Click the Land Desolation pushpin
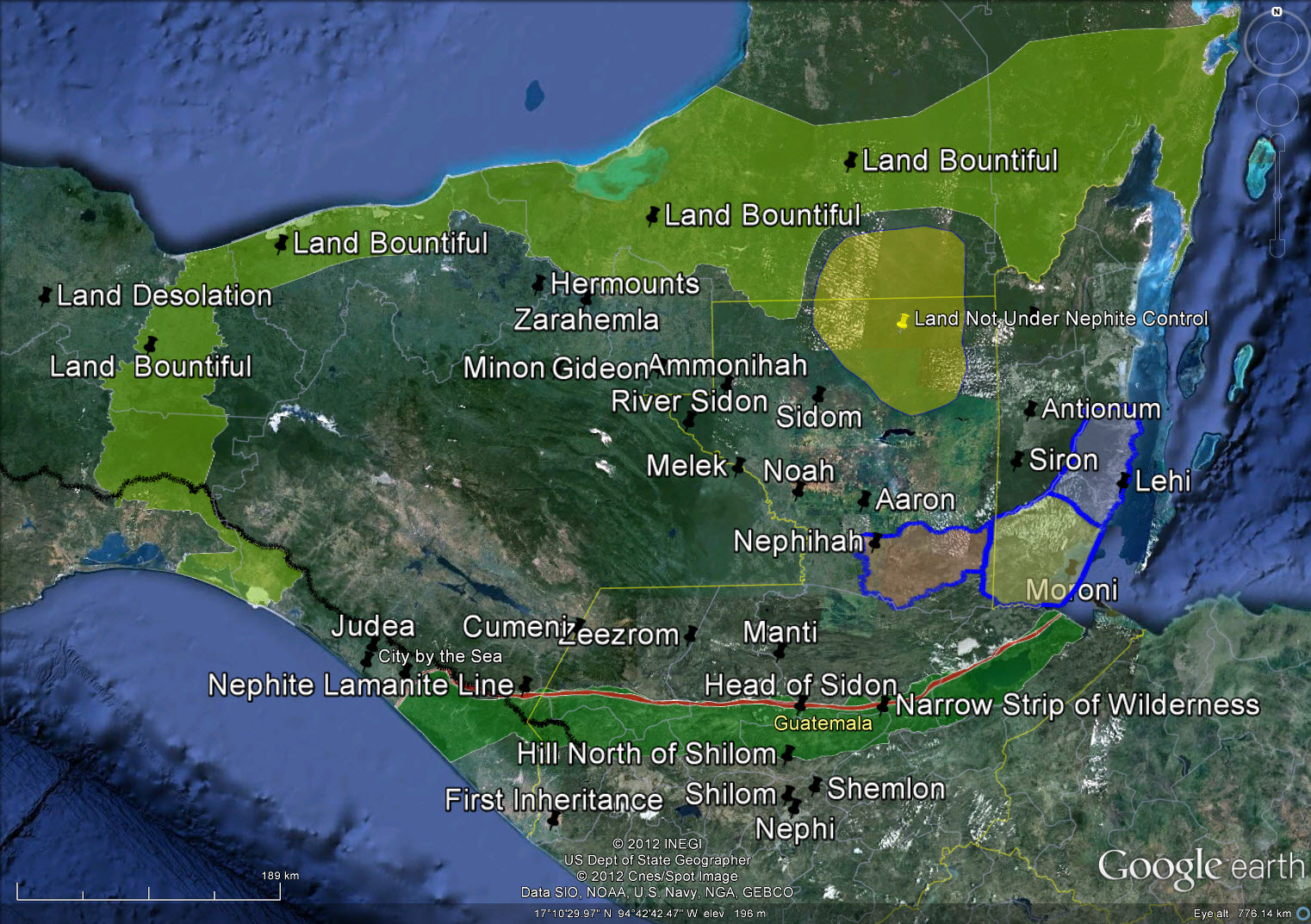1311x924 pixels. tap(45, 296)
